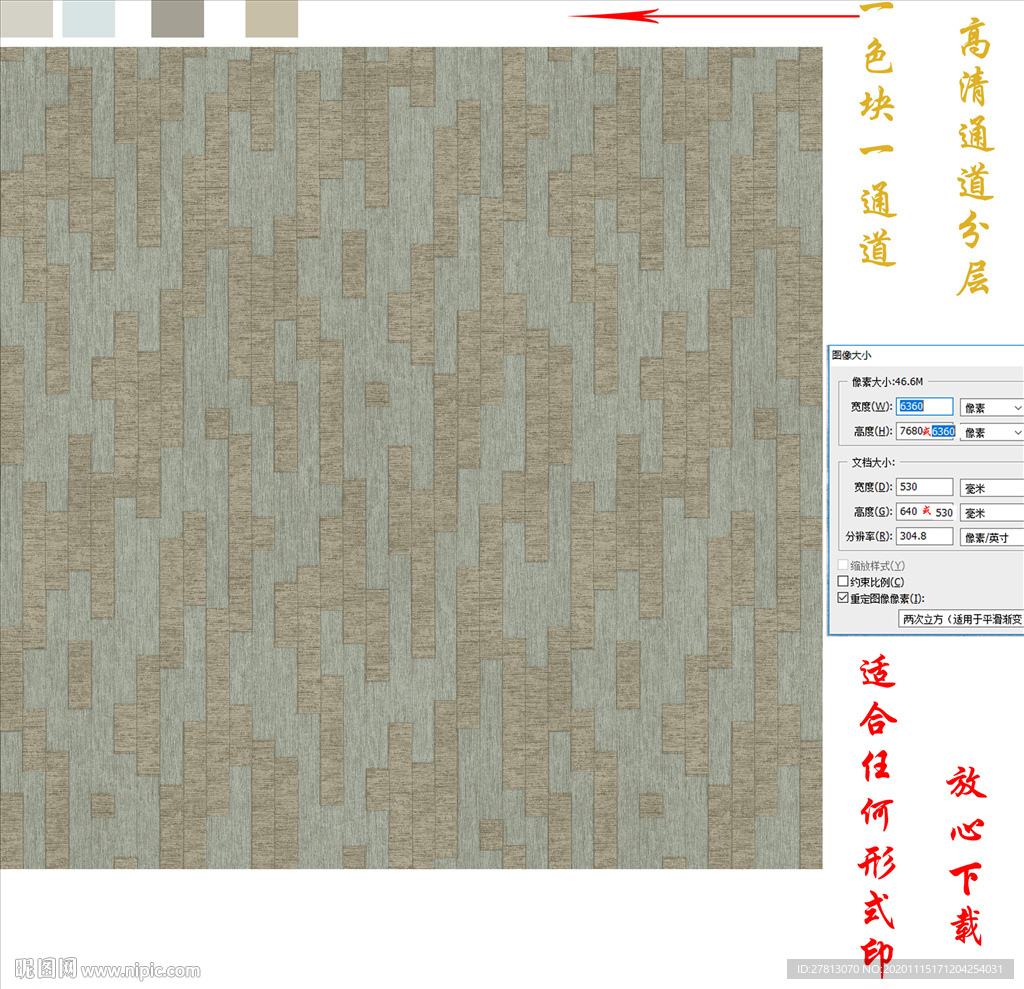Toggle the 缩放样式(Y) checkbox
Screen dimensions: 1024x989
click(x=843, y=565)
